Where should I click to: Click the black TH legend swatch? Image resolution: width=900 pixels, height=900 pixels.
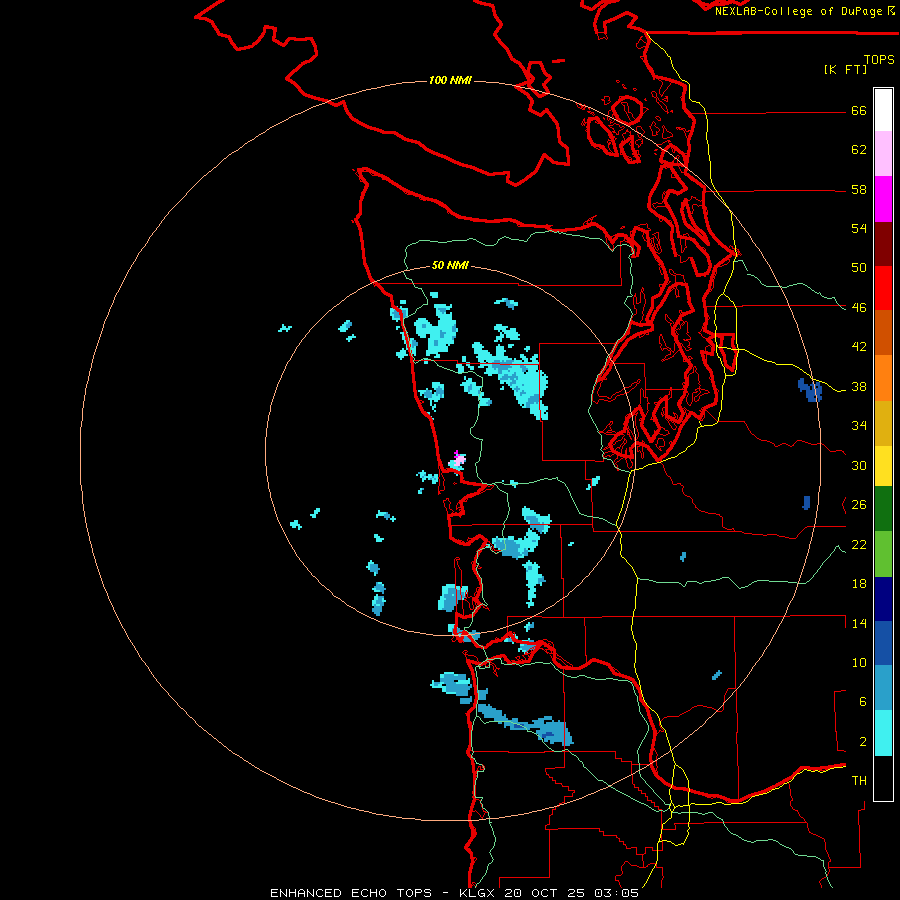883,778
